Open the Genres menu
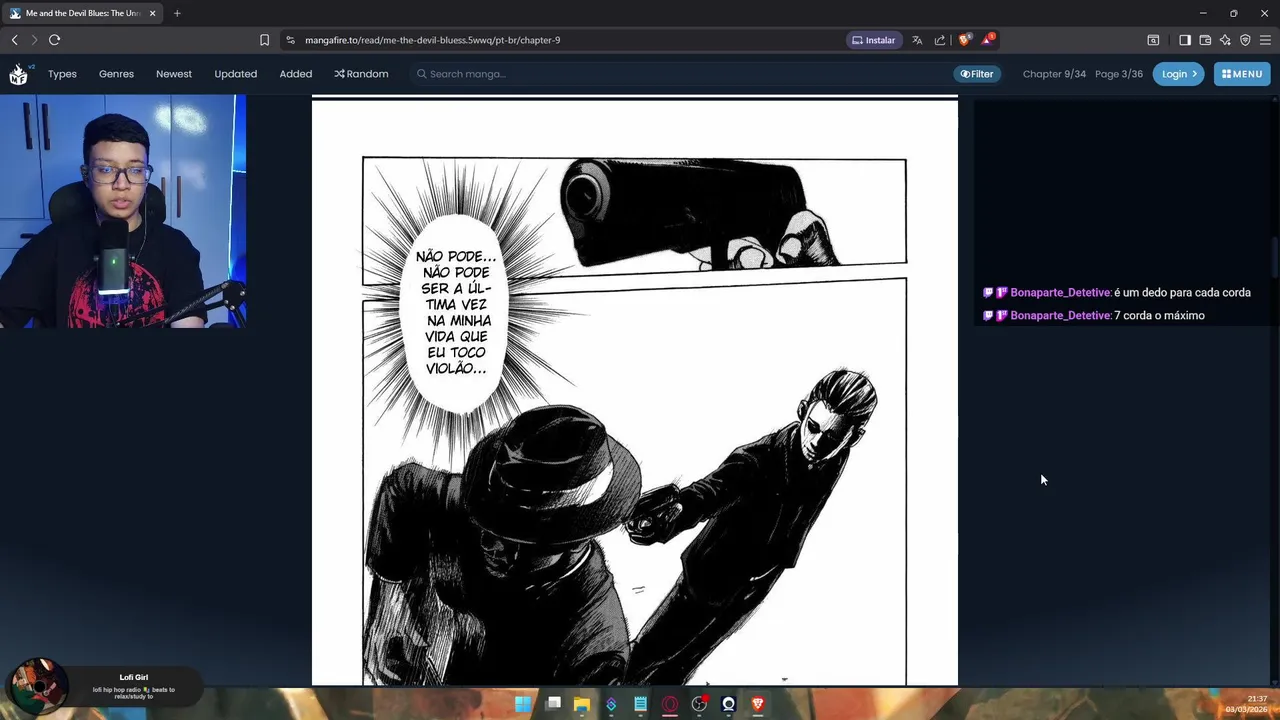The image size is (1280, 720). (x=116, y=74)
